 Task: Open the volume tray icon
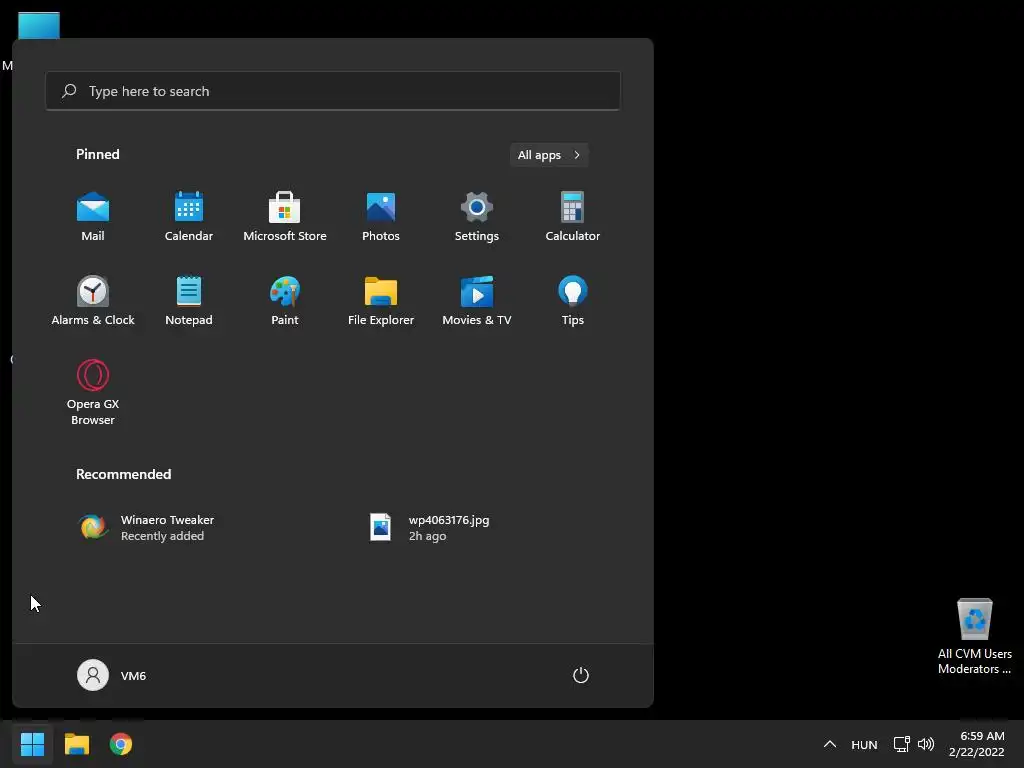pyautogui.click(x=925, y=744)
